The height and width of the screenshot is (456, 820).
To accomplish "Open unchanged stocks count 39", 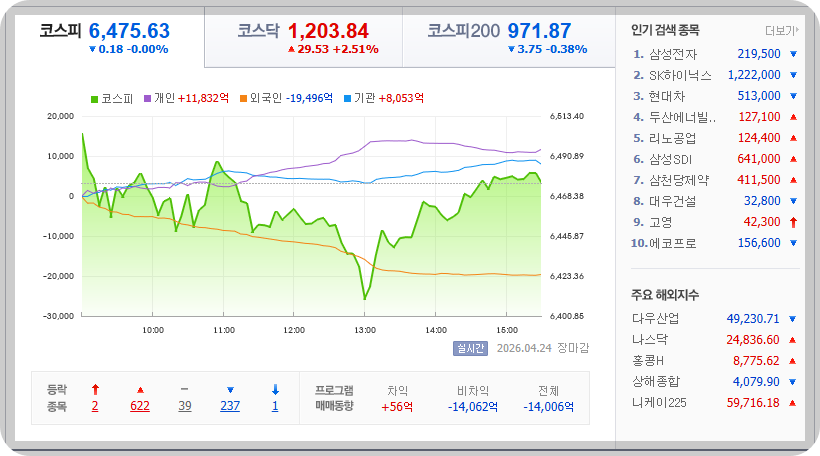I will click(x=185, y=406).
